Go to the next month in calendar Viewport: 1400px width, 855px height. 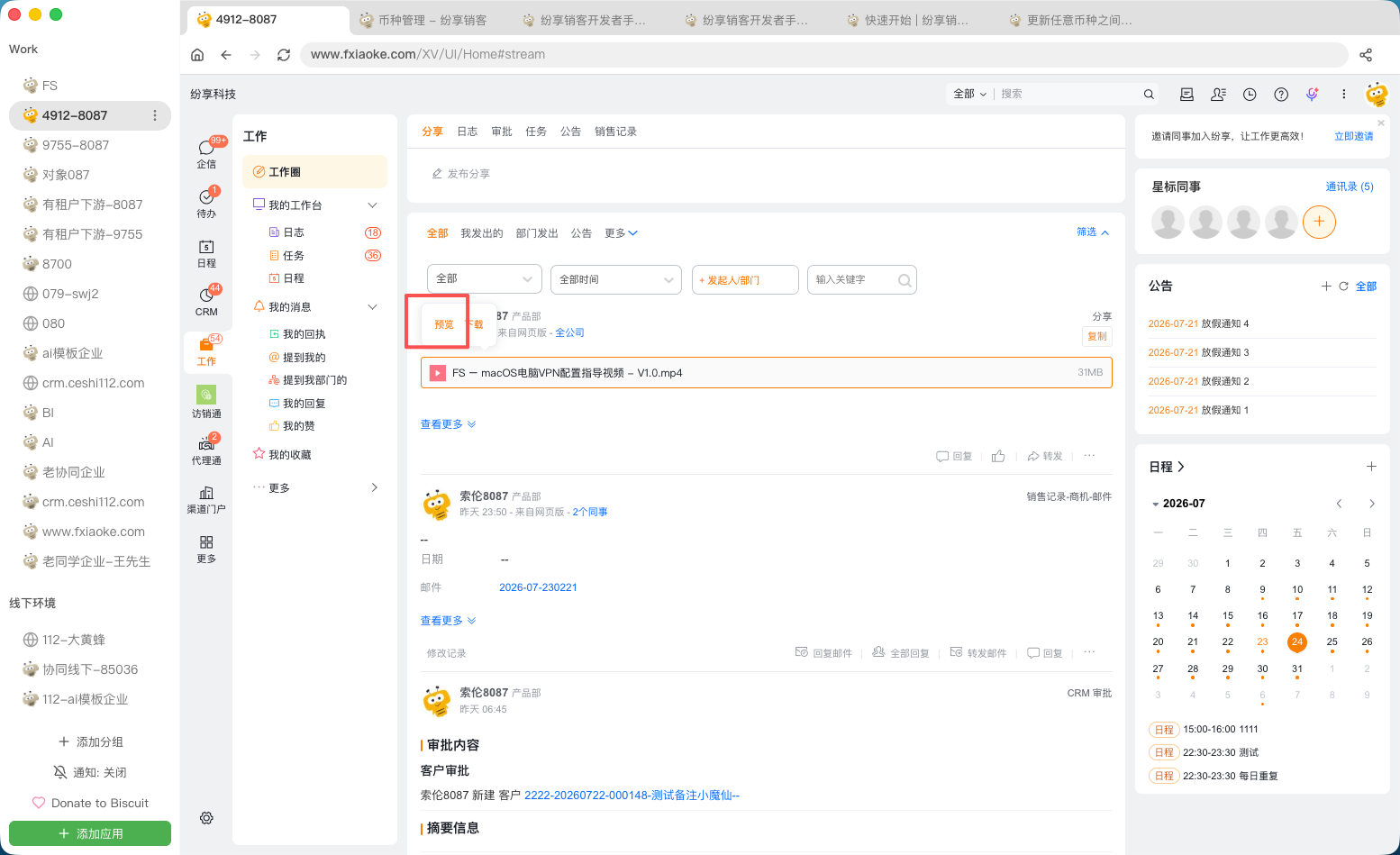pyautogui.click(x=1371, y=504)
